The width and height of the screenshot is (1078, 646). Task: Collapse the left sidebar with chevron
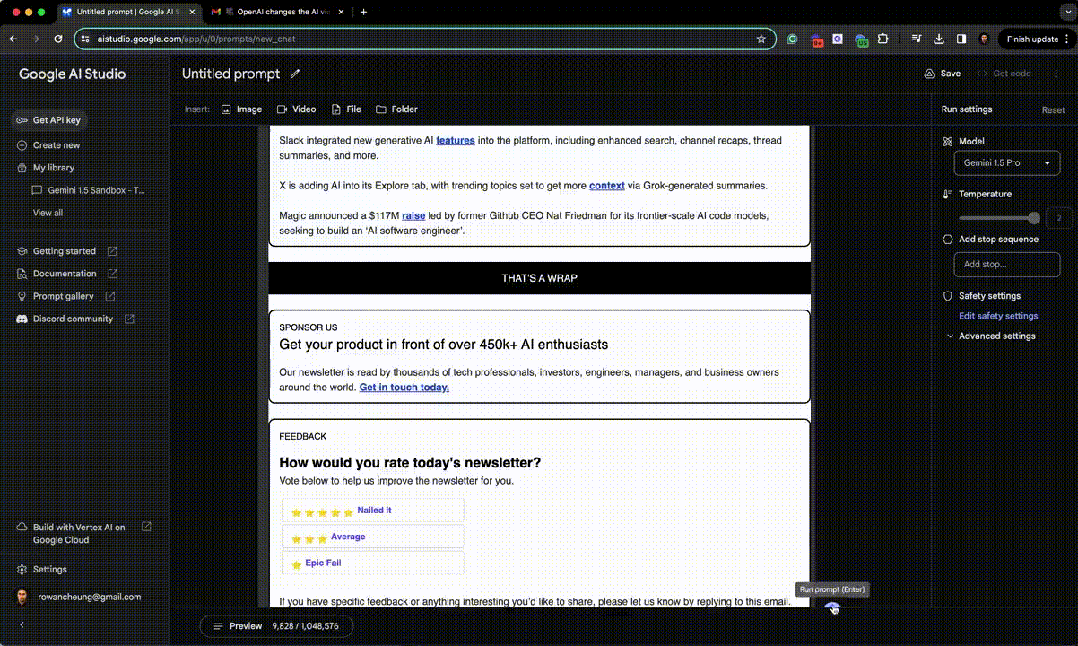[22, 625]
